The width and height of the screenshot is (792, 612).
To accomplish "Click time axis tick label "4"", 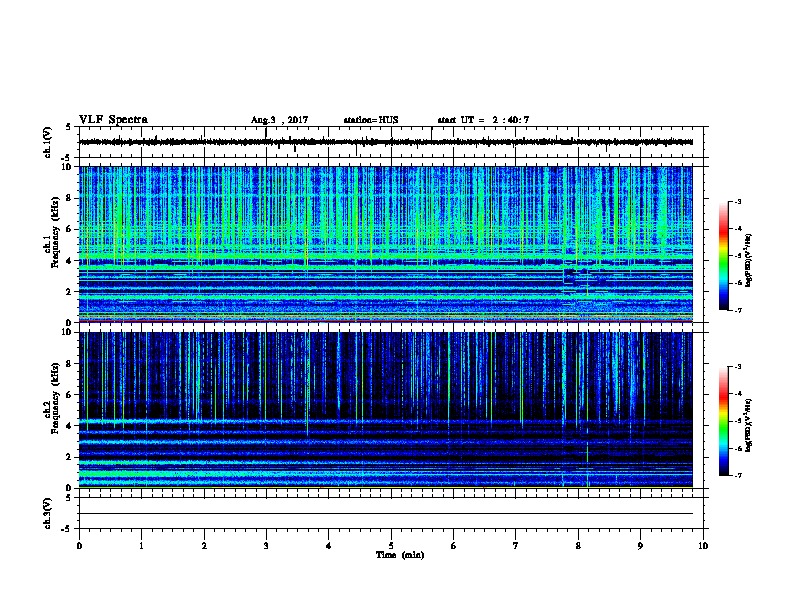I will tap(329, 546).
